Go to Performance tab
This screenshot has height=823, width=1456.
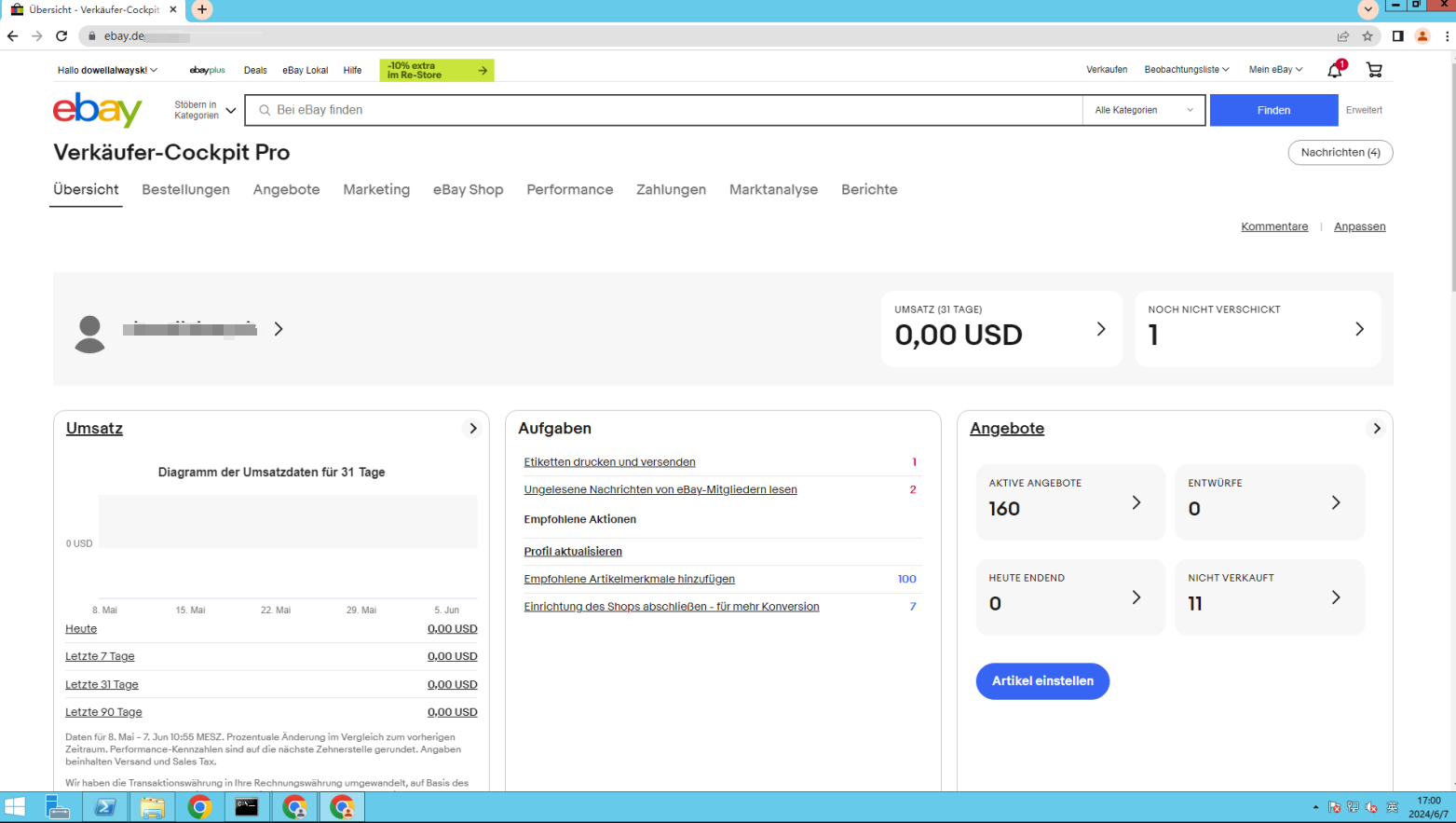[x=570, y=189]
